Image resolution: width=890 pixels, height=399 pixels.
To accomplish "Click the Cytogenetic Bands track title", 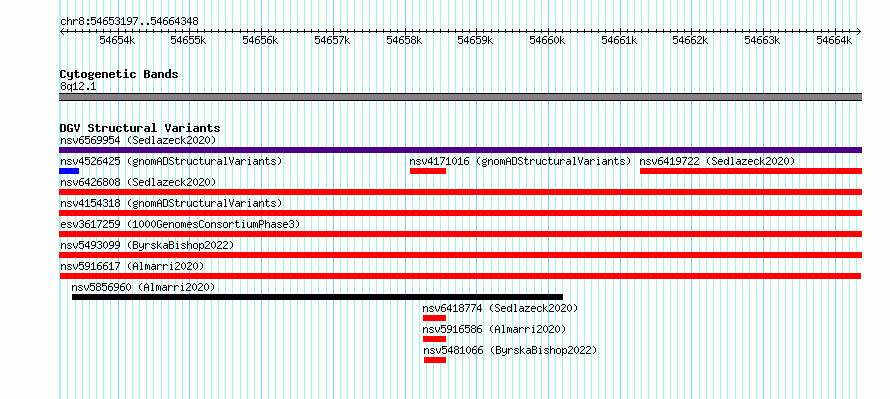I will [119, 74].
